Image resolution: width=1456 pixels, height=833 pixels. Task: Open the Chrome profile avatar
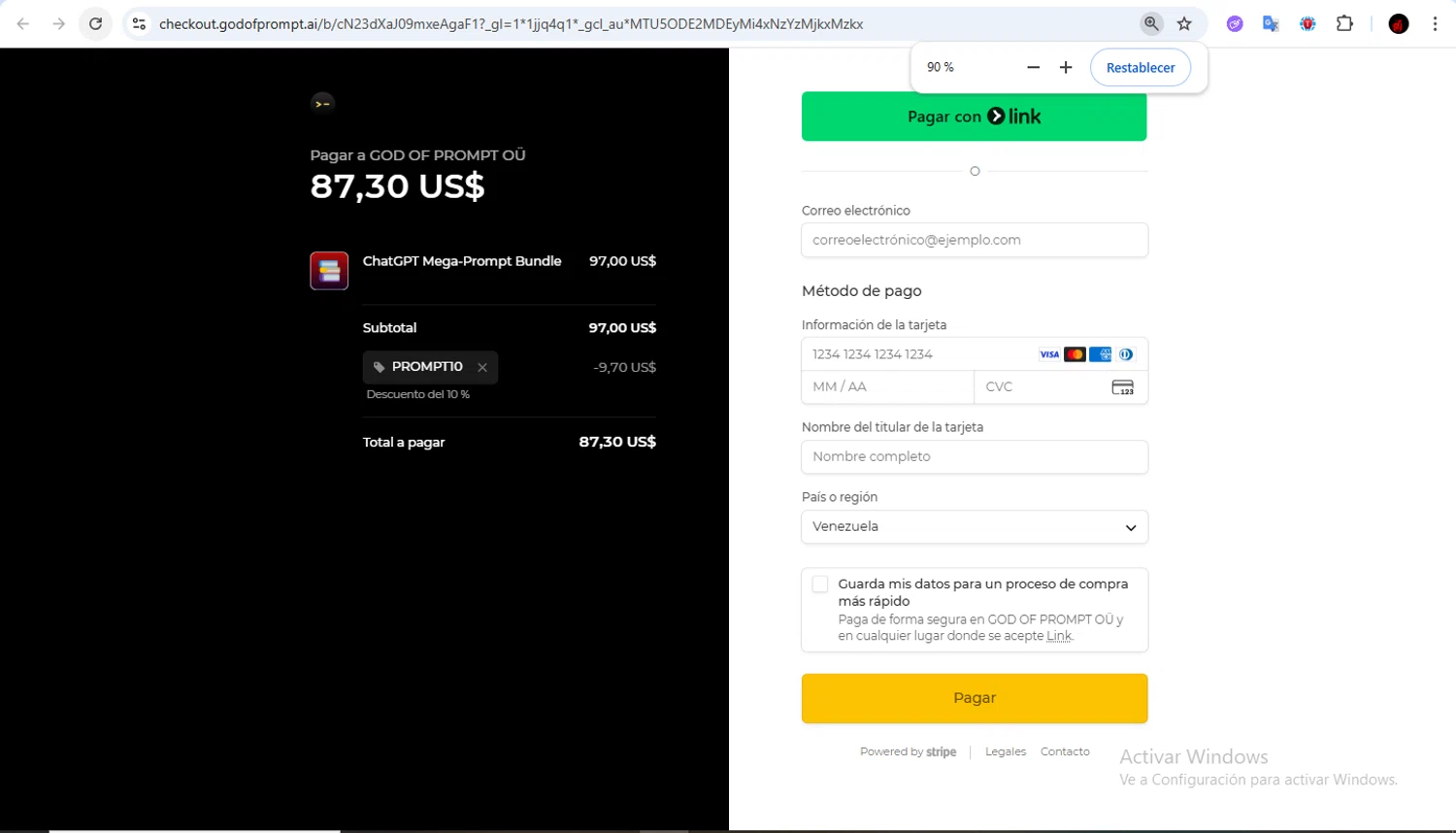pos(1399,24)
